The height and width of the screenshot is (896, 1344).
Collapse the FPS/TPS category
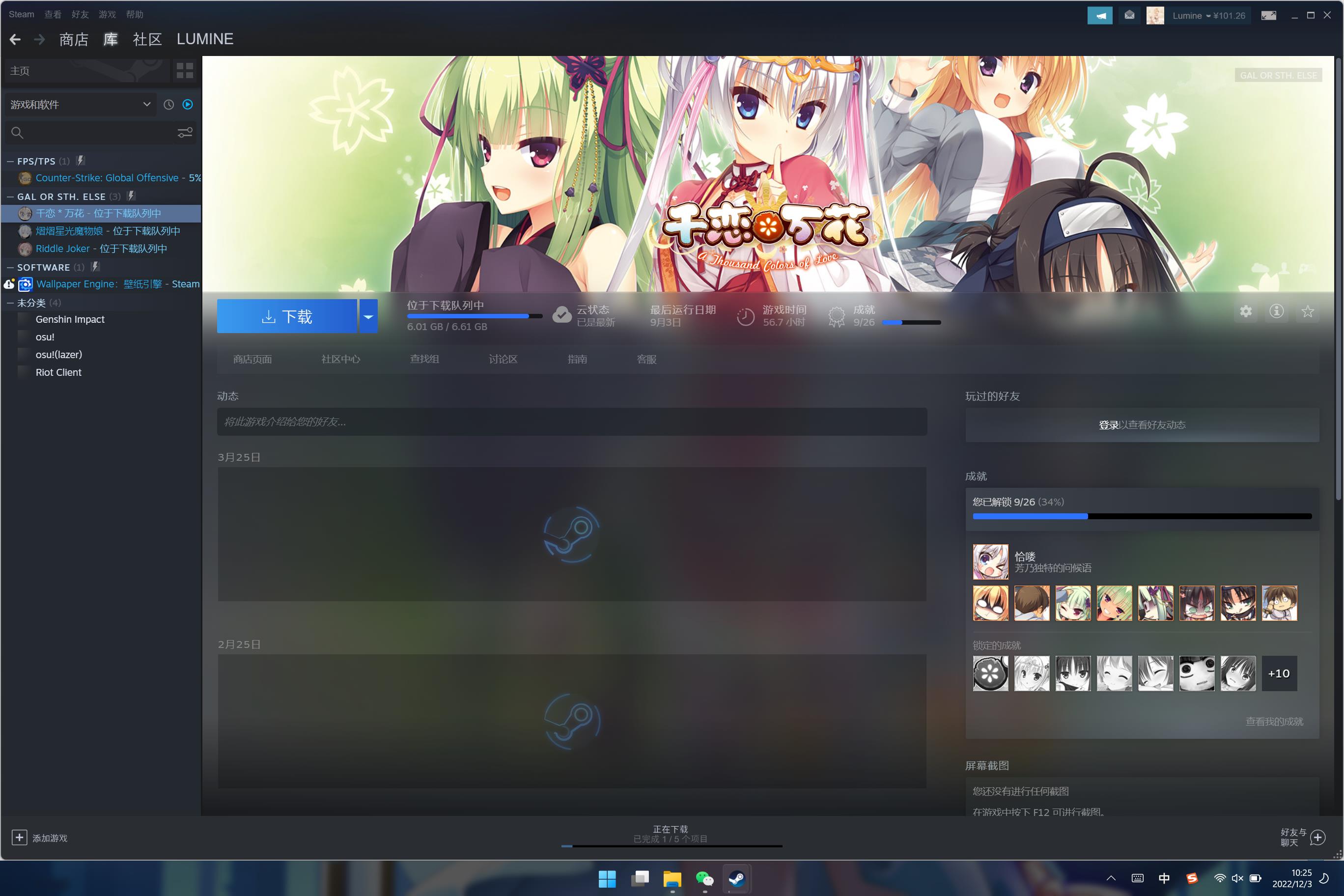tap(10, 161)
